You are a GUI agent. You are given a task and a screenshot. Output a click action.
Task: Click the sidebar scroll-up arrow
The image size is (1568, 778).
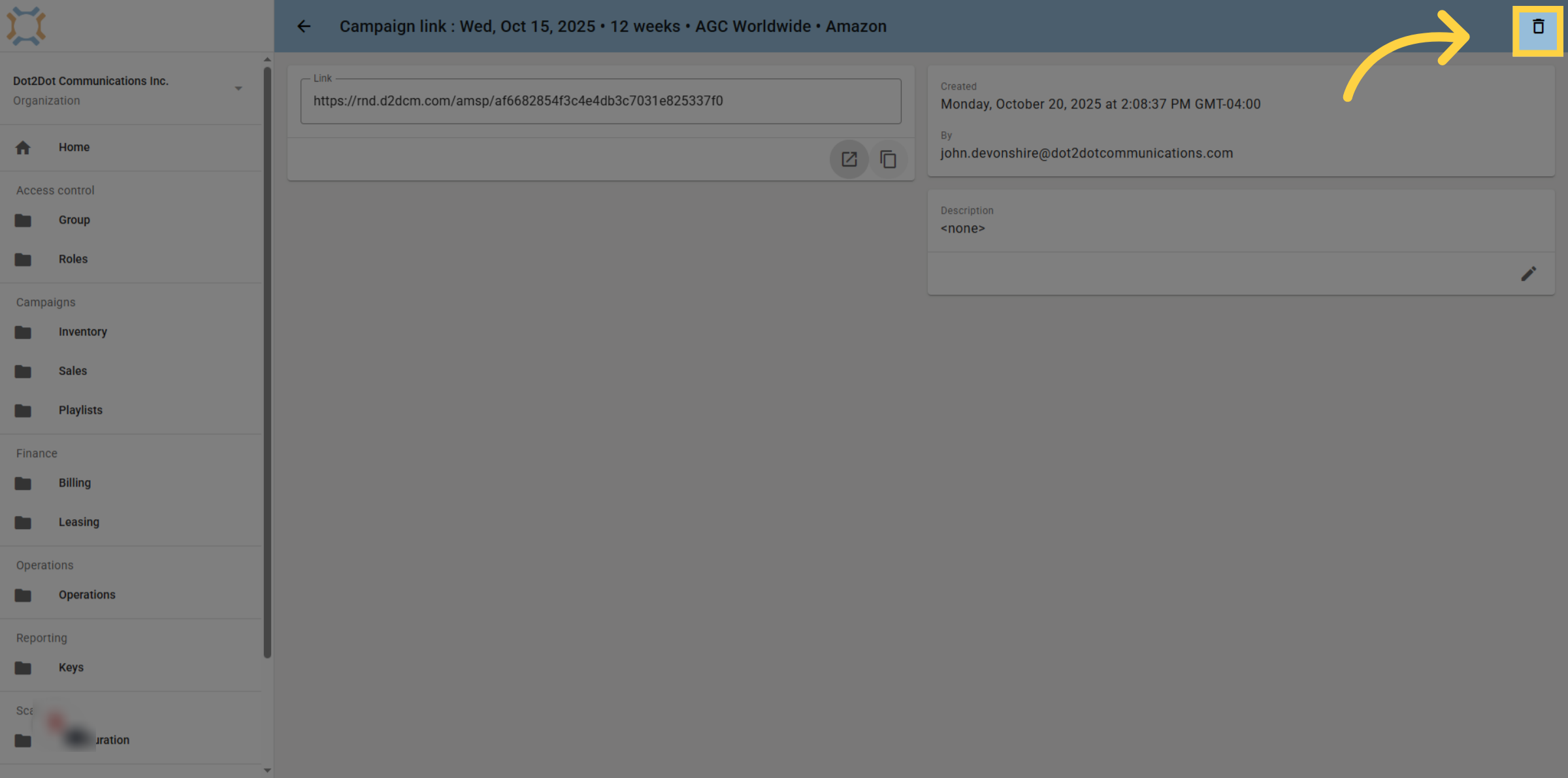(x=267, y=59)
